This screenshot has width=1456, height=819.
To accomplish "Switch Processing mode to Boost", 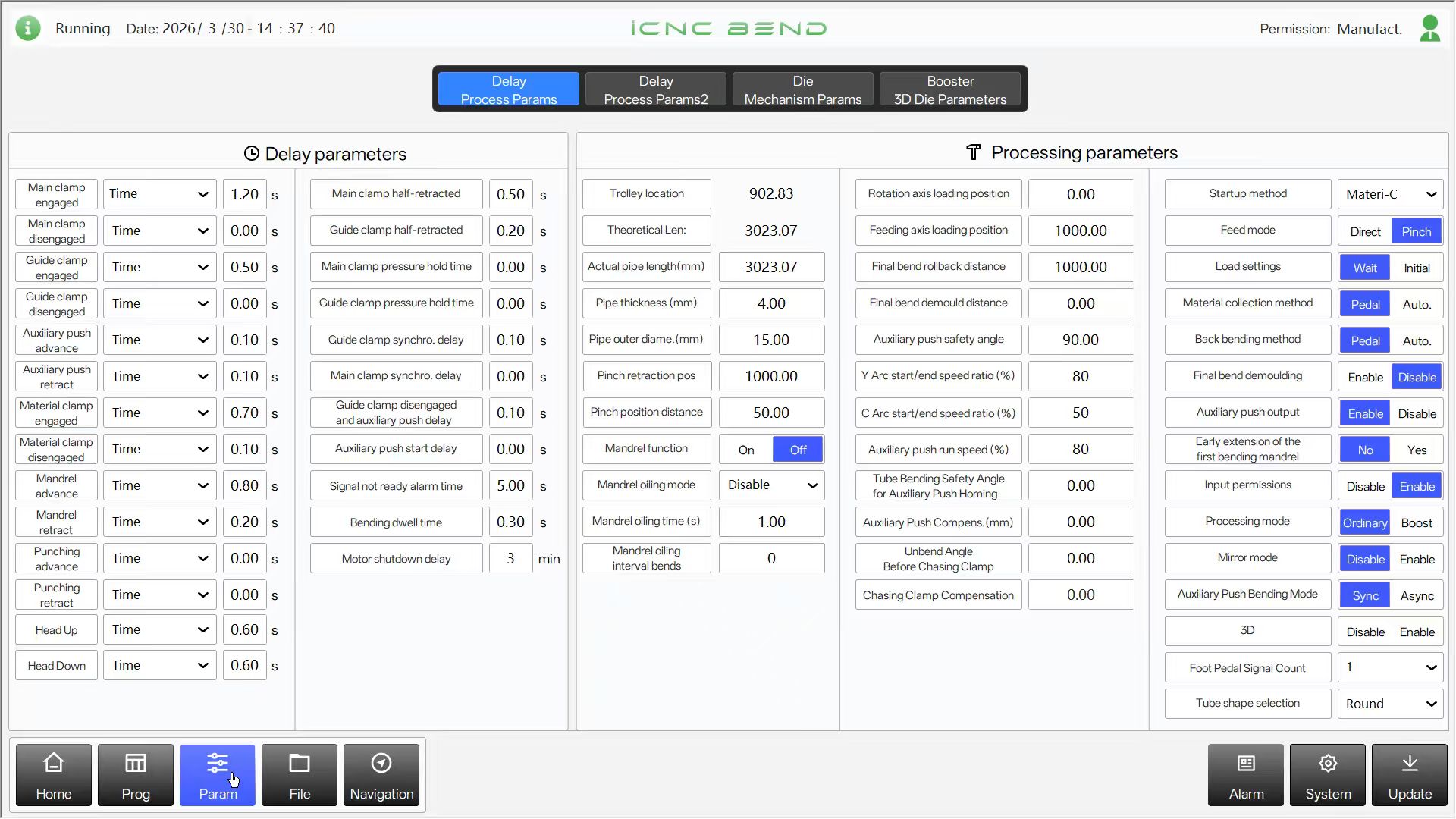I will tap(1417, 522).
